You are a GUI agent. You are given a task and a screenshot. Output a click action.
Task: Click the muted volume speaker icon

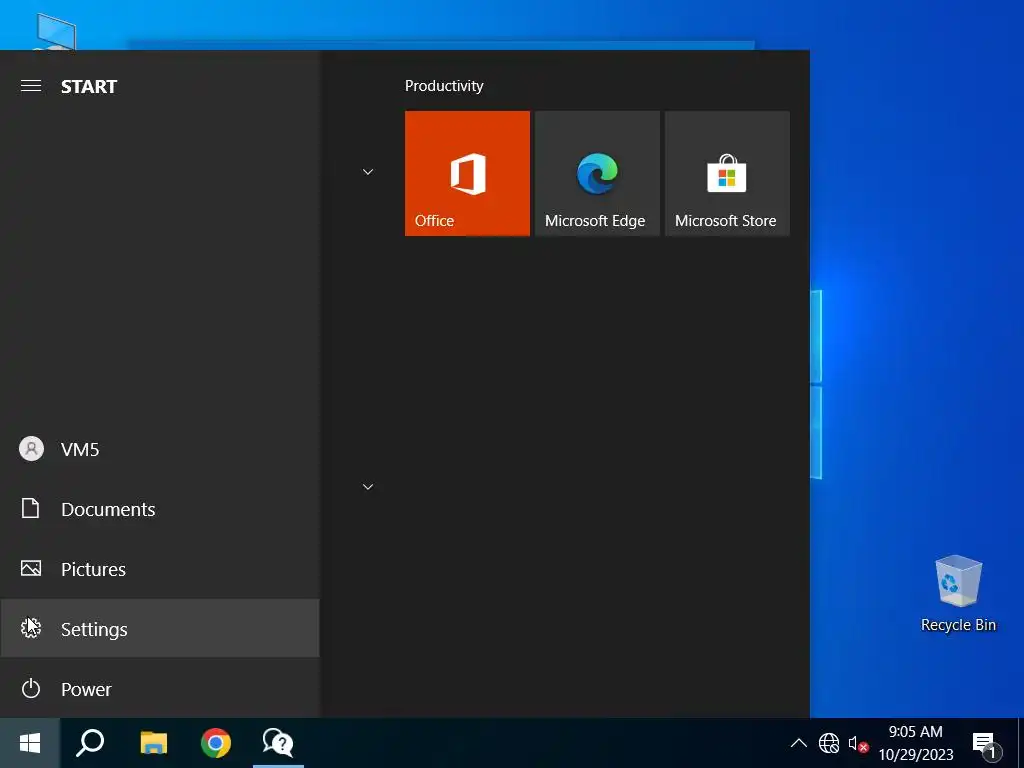[x=857, y=744]
